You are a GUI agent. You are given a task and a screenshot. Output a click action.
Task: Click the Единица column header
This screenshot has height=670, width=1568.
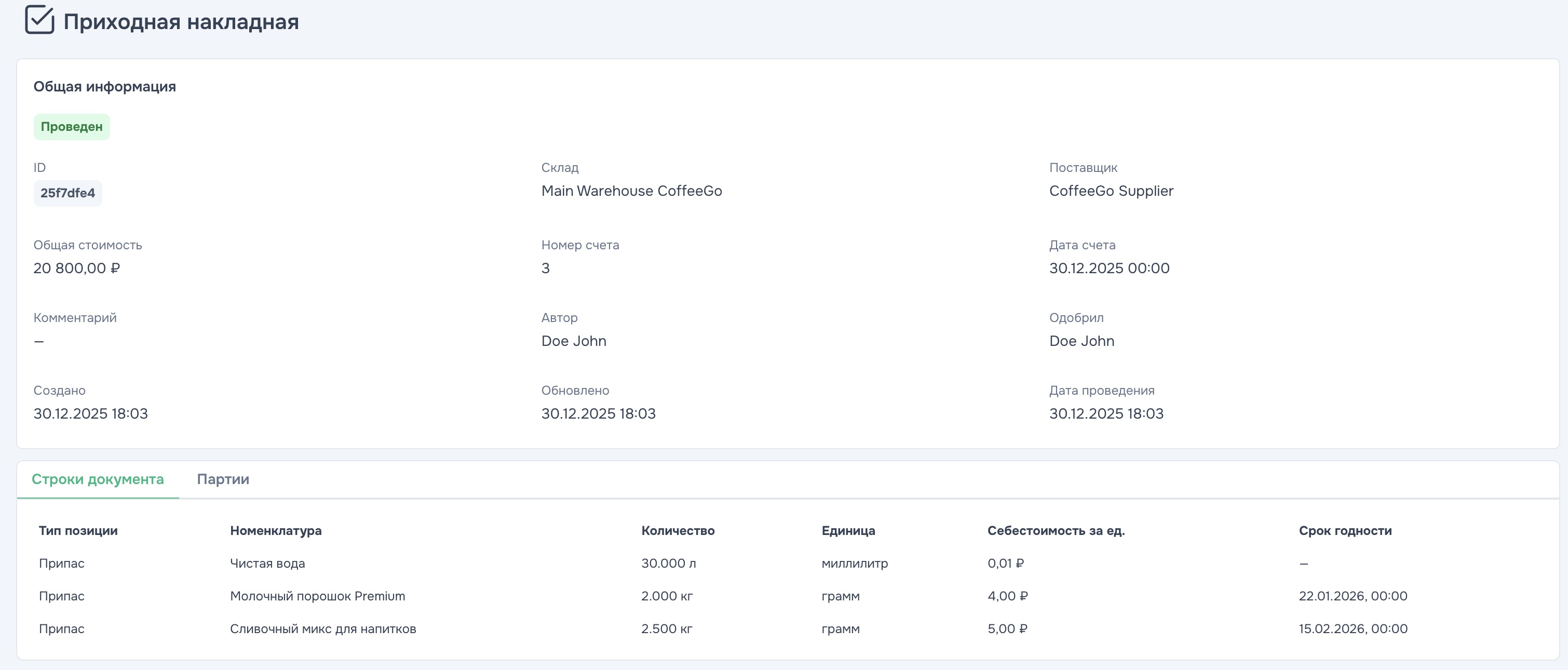click(848, 530)
